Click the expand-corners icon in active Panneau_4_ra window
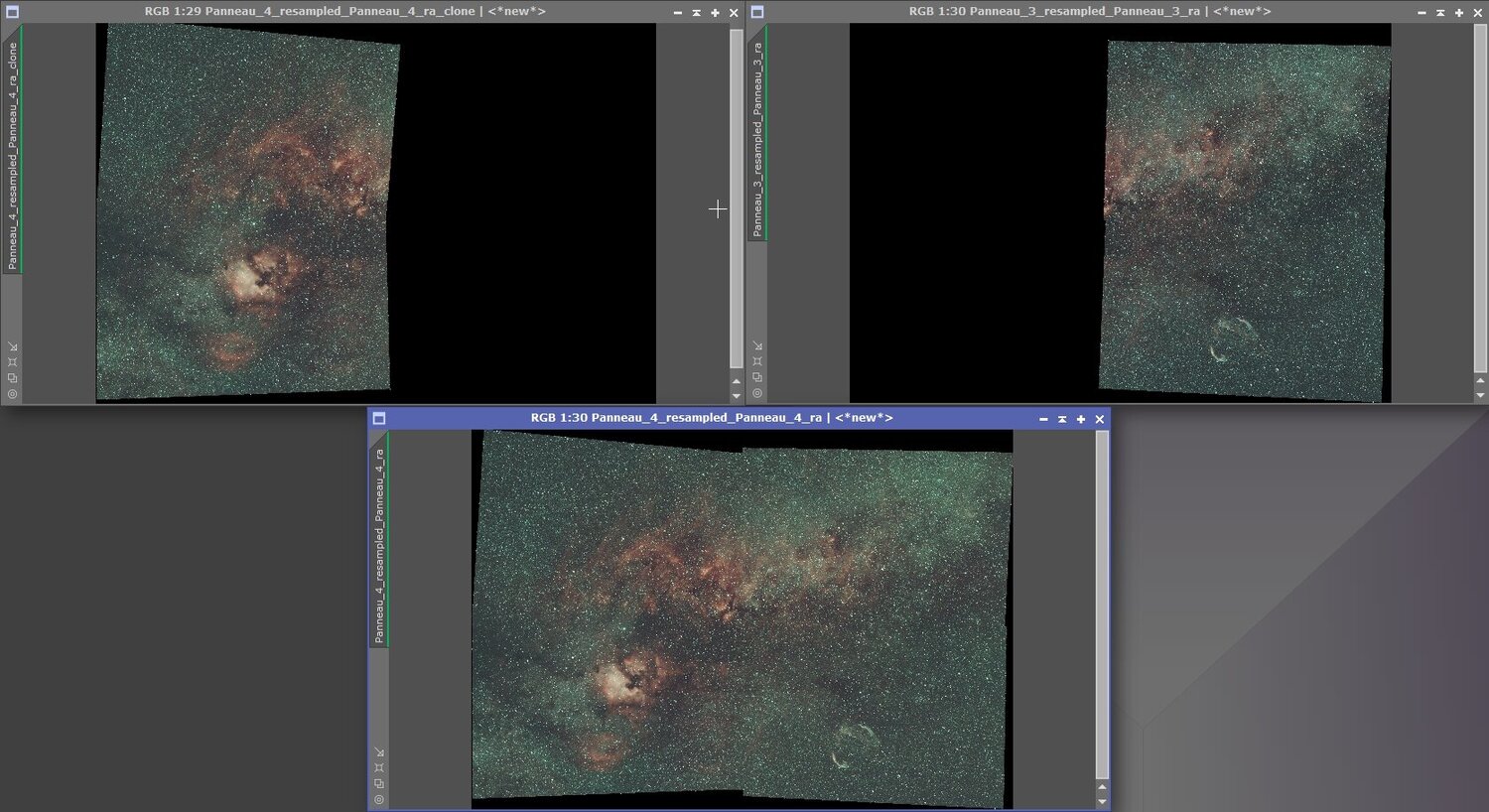Viewport: 1489px width, 812px height. click(x=379, y=768)
